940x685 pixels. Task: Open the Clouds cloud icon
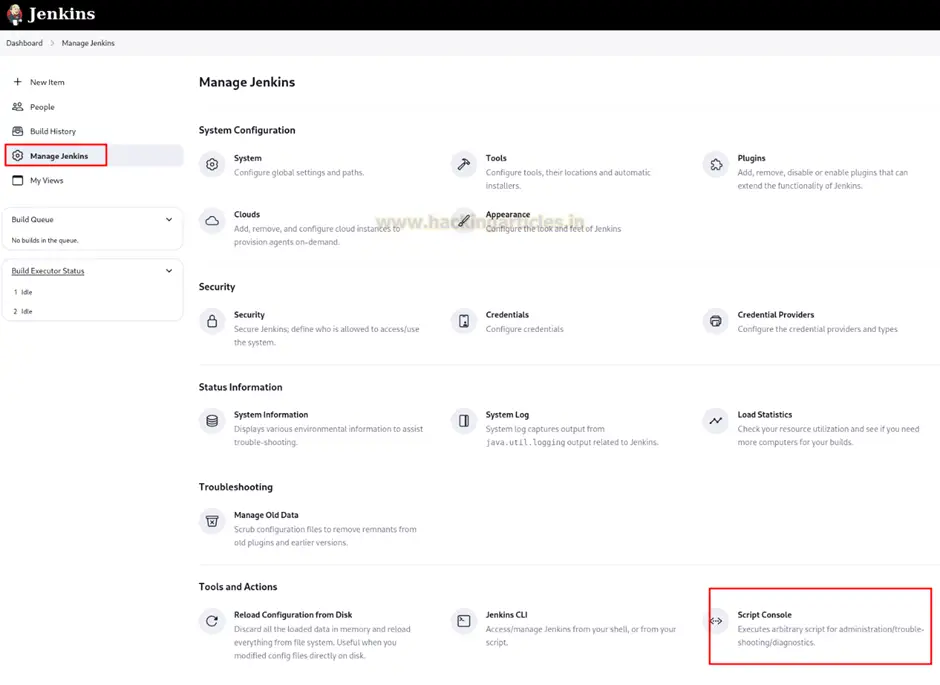tap(212, 221)
